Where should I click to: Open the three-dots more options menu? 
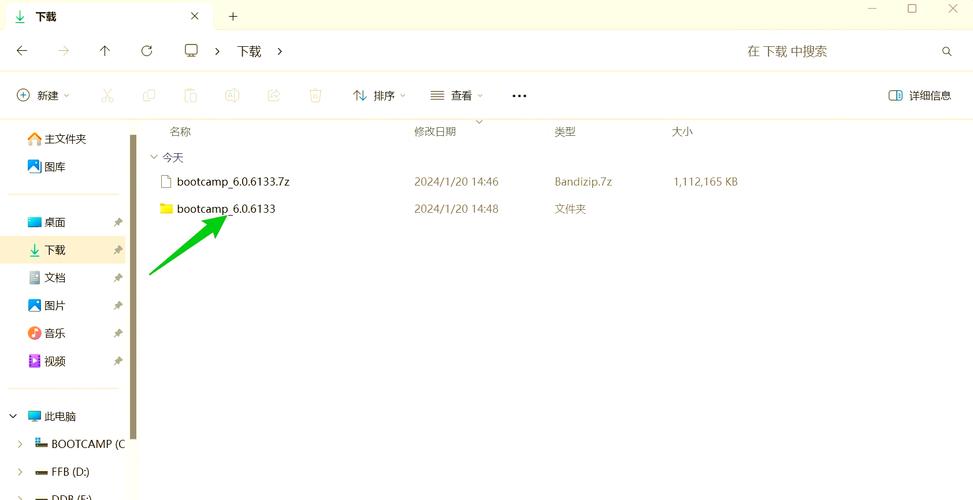pos(519,96)
